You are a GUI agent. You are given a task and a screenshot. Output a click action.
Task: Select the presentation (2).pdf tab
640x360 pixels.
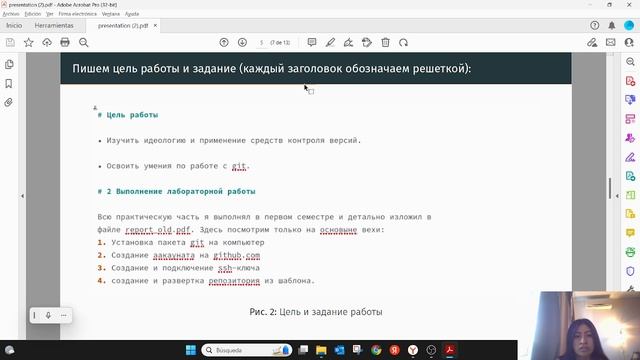click(x=122, y=25)
